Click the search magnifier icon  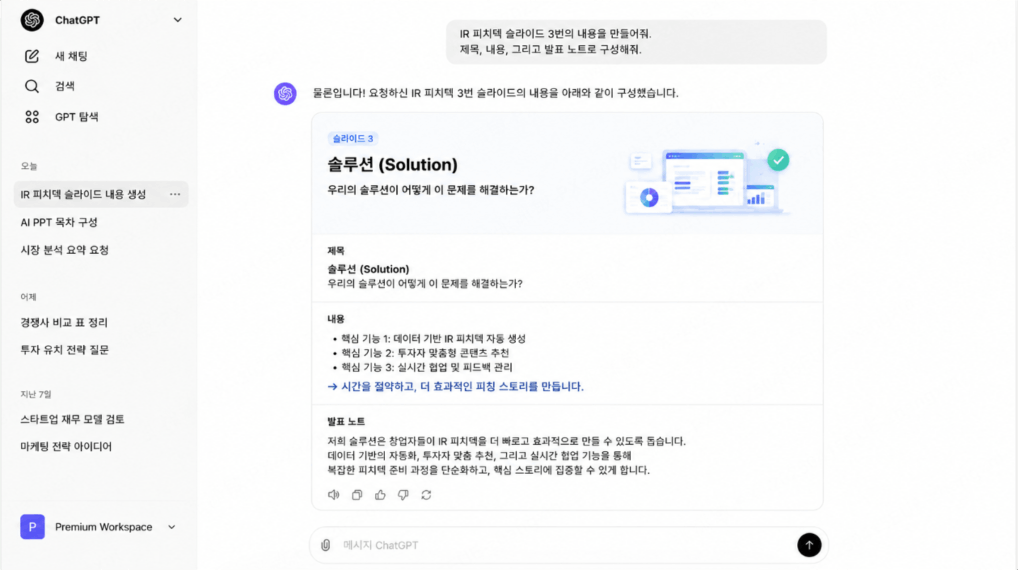(x=32, y=86)
